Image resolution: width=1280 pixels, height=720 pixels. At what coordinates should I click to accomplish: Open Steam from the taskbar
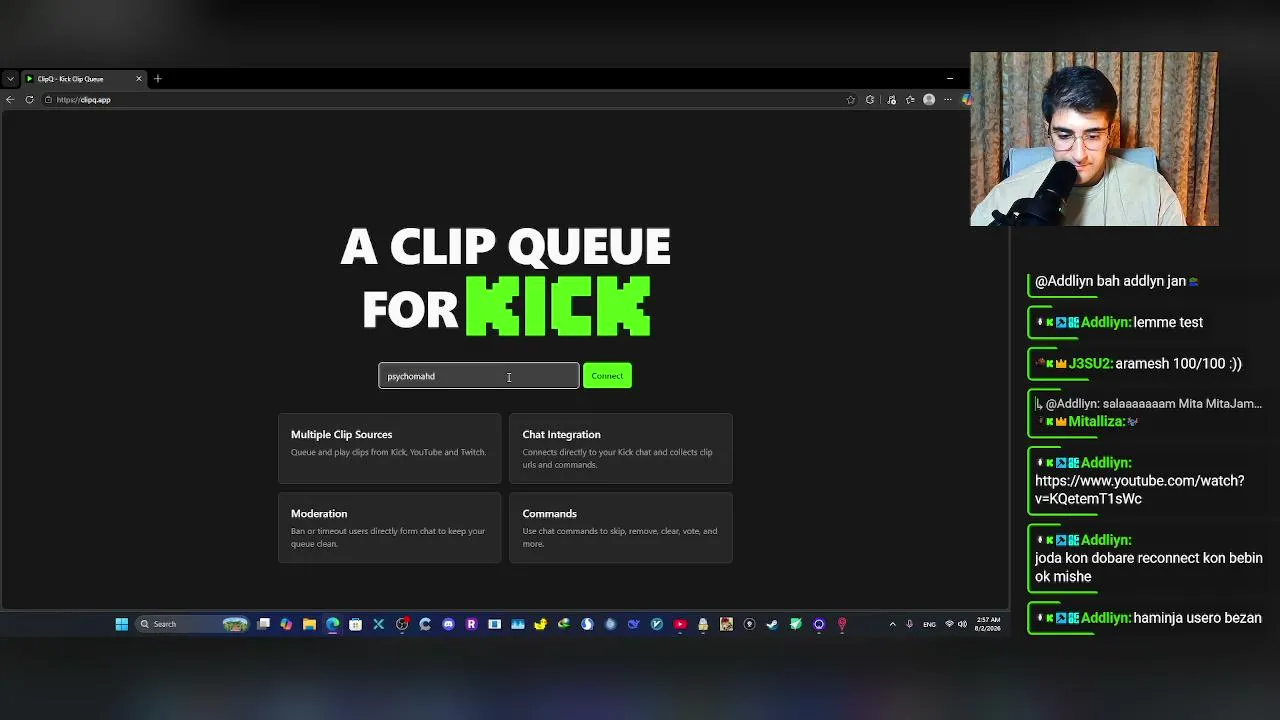point(772,624)
